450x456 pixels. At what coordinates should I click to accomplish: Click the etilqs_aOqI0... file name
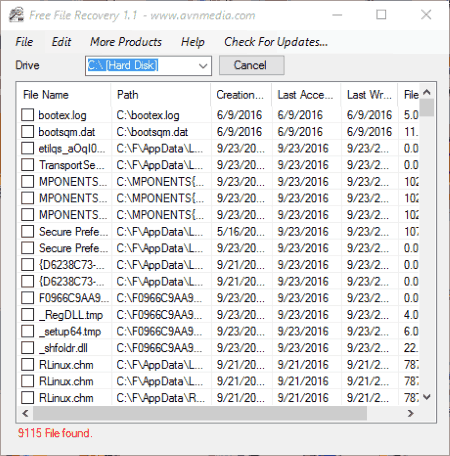[x=72, y=149]
